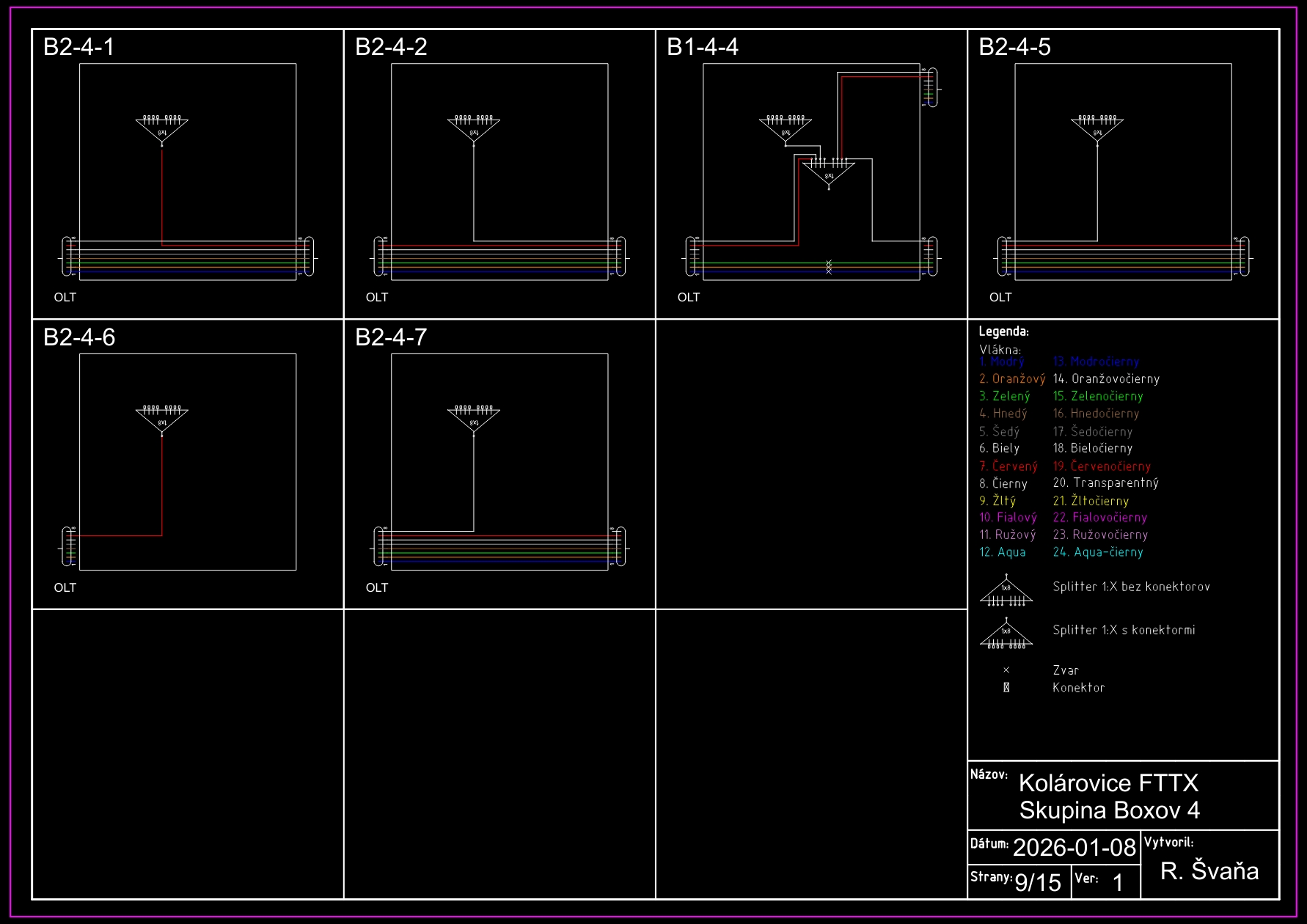Click the splitter symbol in box B2-4-6
The image size is (1307, 924).
click(162, 419)
